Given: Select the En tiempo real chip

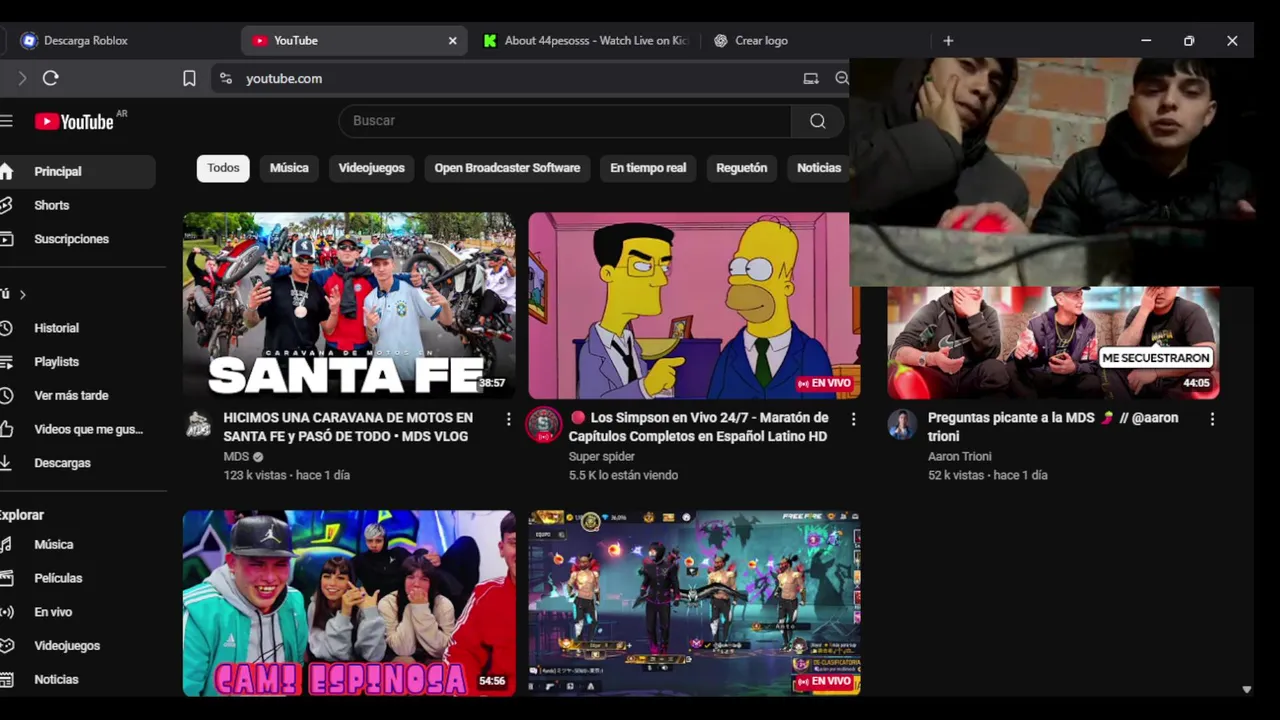Looking at the screenshot, I should 648,168.
